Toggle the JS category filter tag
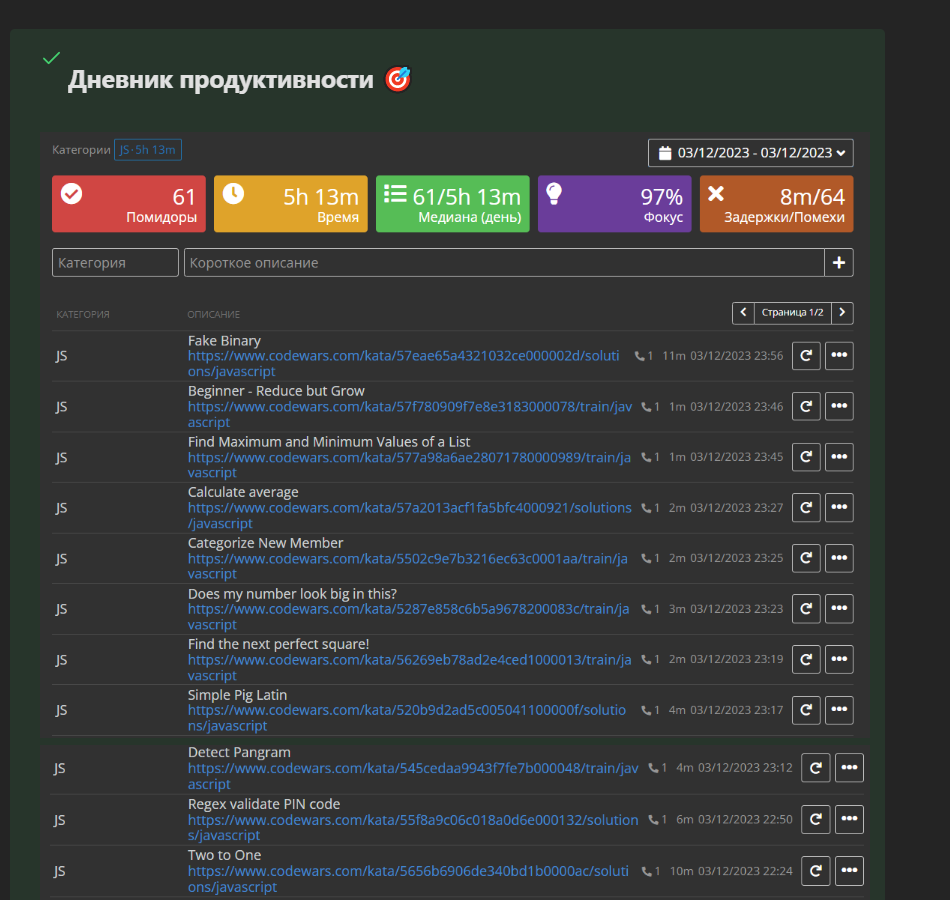Image resolution: width=950 pixels, height=900 pixels. point(147,150)
